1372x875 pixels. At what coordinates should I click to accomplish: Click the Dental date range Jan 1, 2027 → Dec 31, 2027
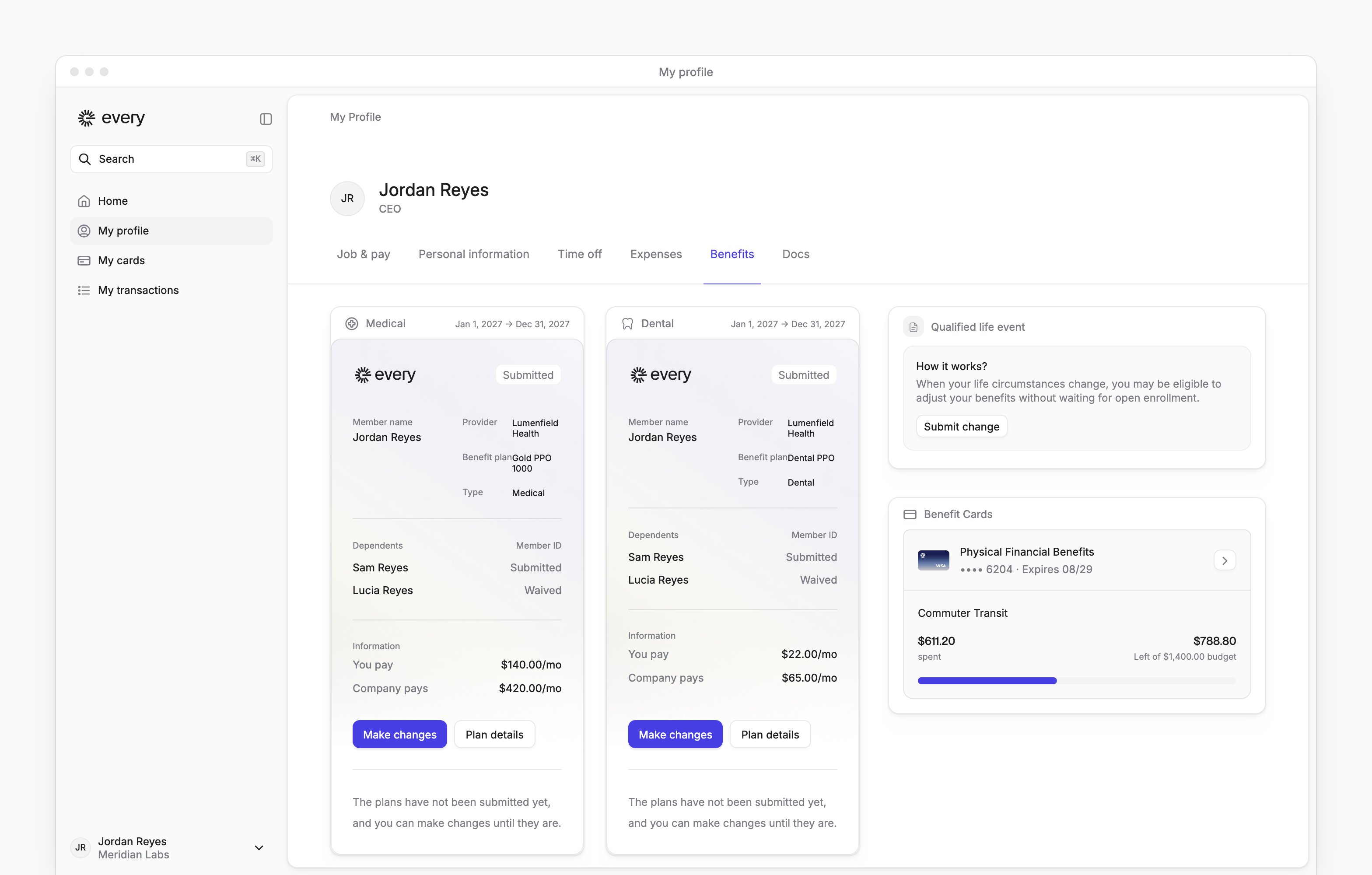click(x=787, y=324)
